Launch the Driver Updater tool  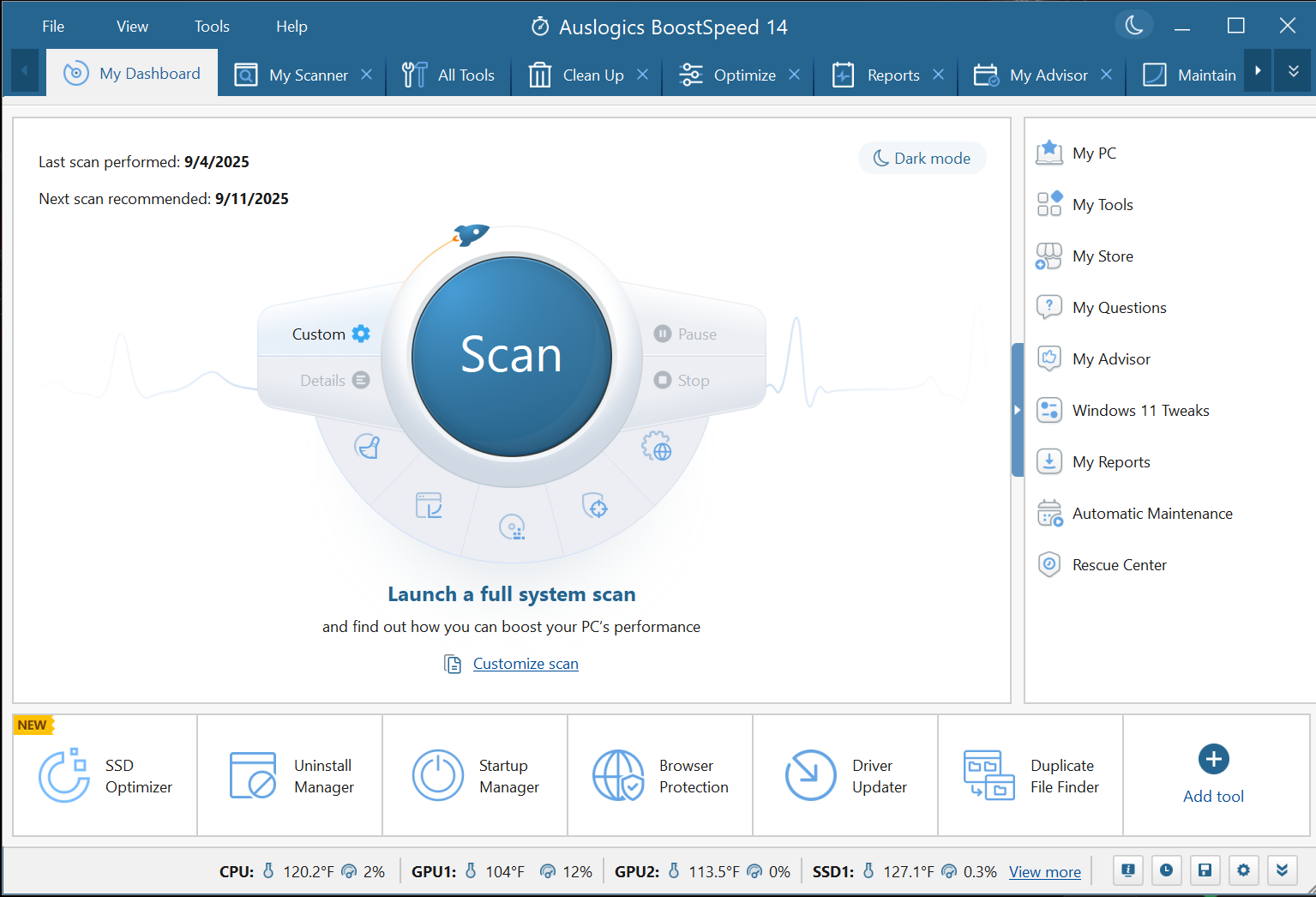click(846, 775)
